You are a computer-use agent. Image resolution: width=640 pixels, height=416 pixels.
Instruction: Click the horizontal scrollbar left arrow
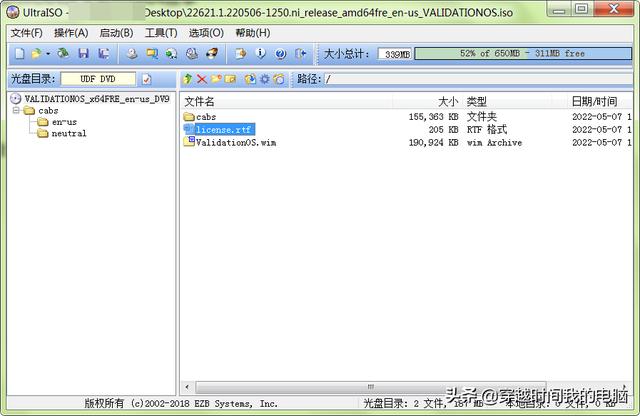(187, 387)
